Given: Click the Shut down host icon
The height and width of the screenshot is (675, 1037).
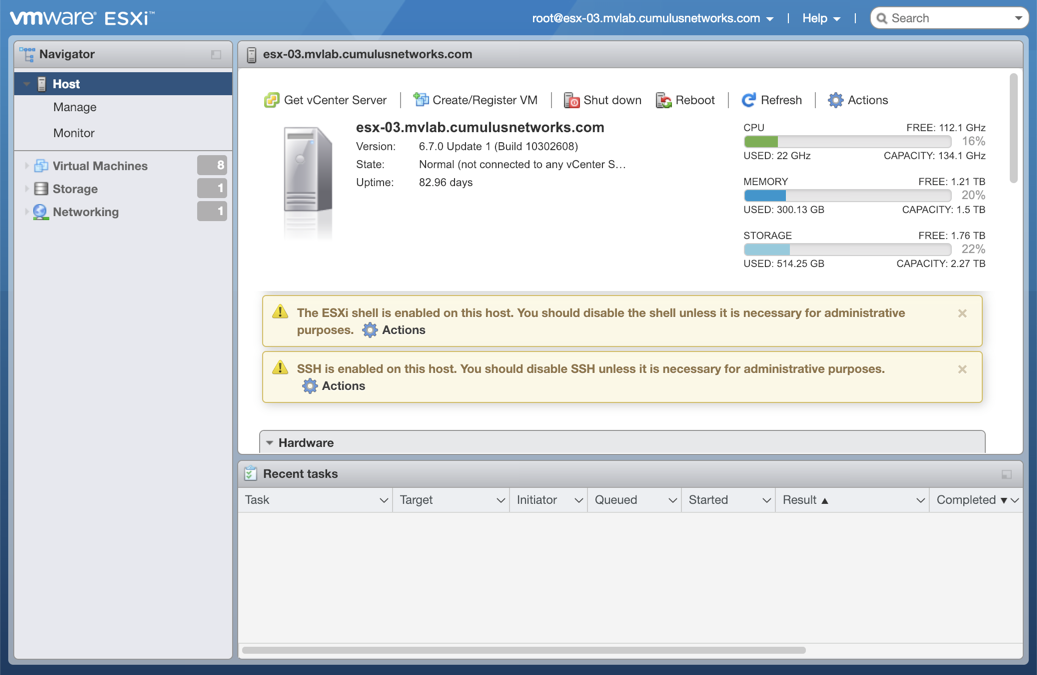Looking at the screenshot, I should coord(571,100).
